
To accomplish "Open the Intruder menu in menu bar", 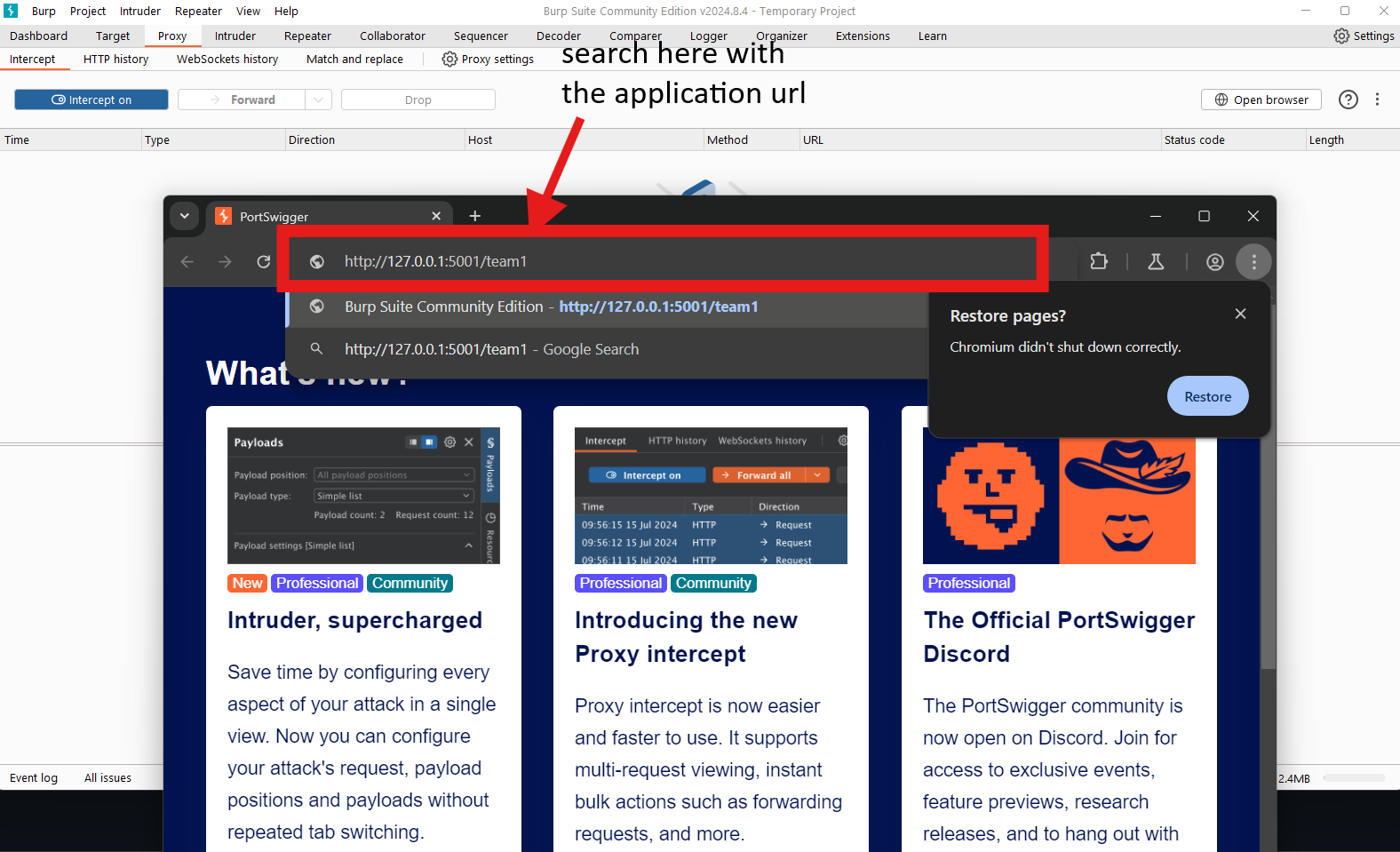I will pos(140,11).
